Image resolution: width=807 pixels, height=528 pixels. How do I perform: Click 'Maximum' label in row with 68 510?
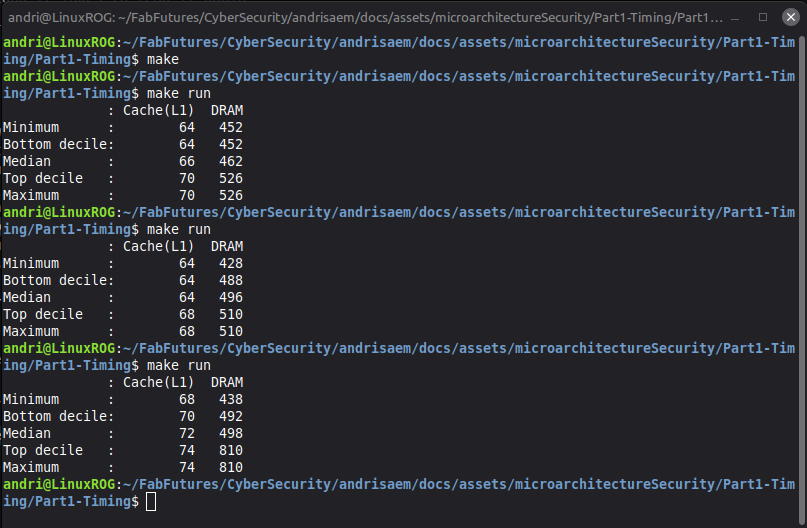pos(31,331)
